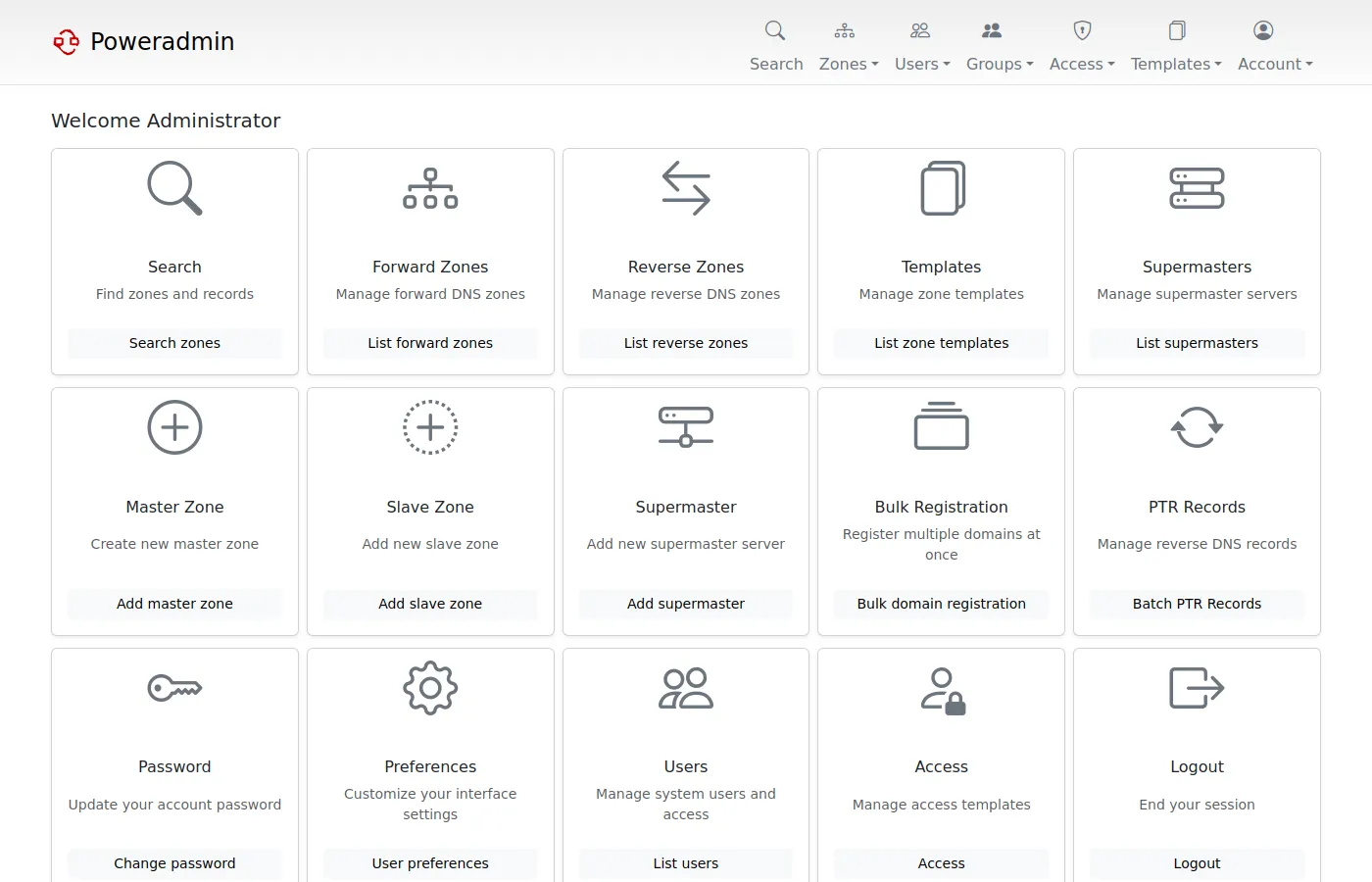Click the Poweradmin logo icon
Viewport: 1372px width, 882px height.
(66, 42)
